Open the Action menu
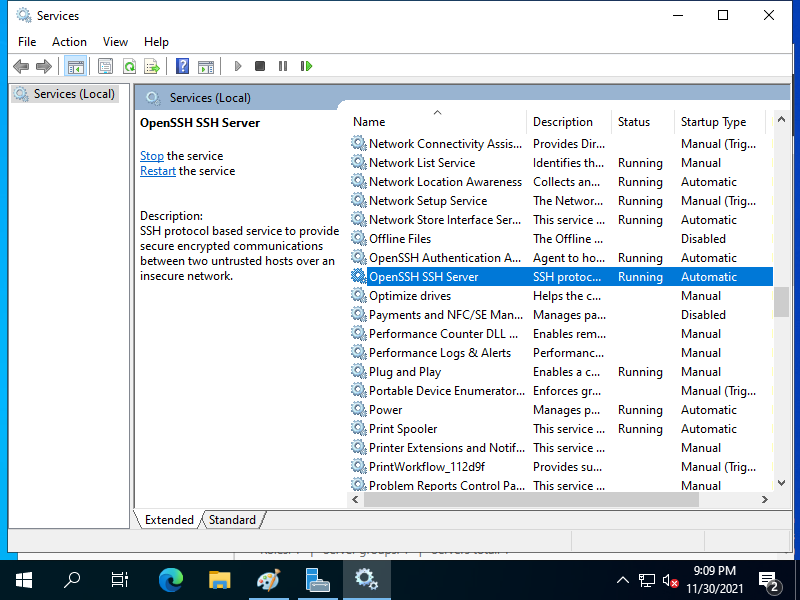 [x=69, y=42]
